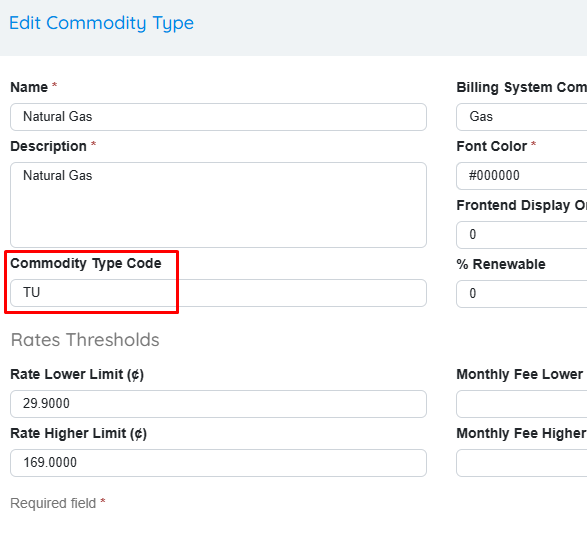Click the Rate Higher Limit input
The width and height of the screenshot is (587, 533).
tap(218, 463)
